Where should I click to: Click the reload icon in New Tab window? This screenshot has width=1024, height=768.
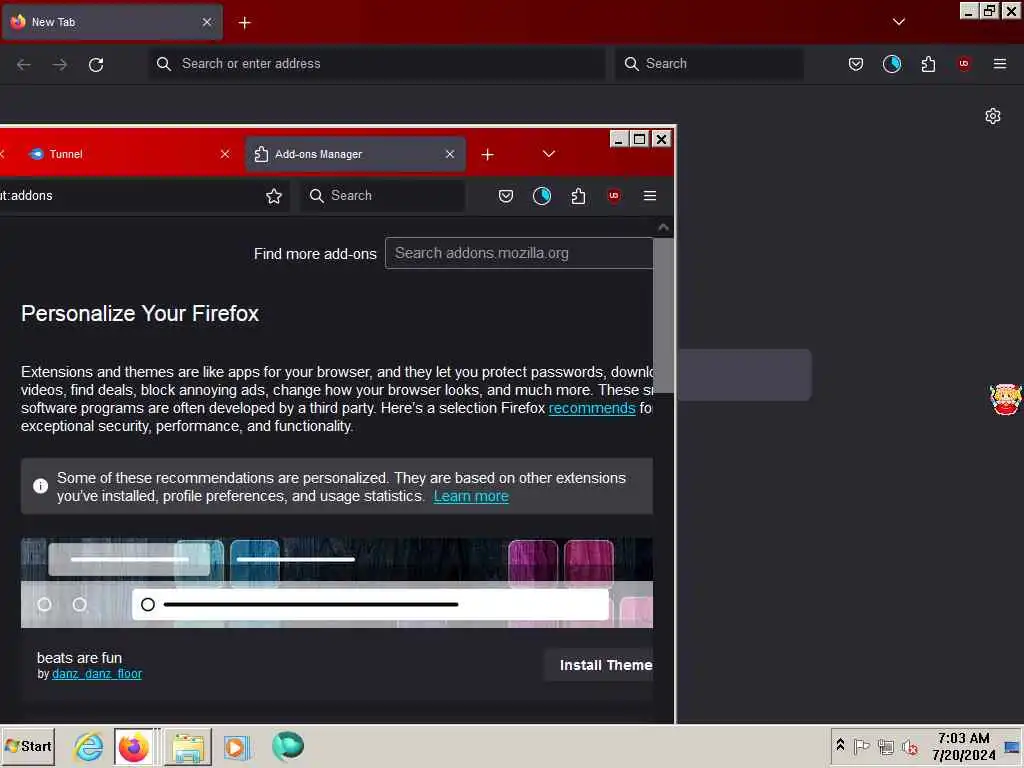click(x=96, y=64)
